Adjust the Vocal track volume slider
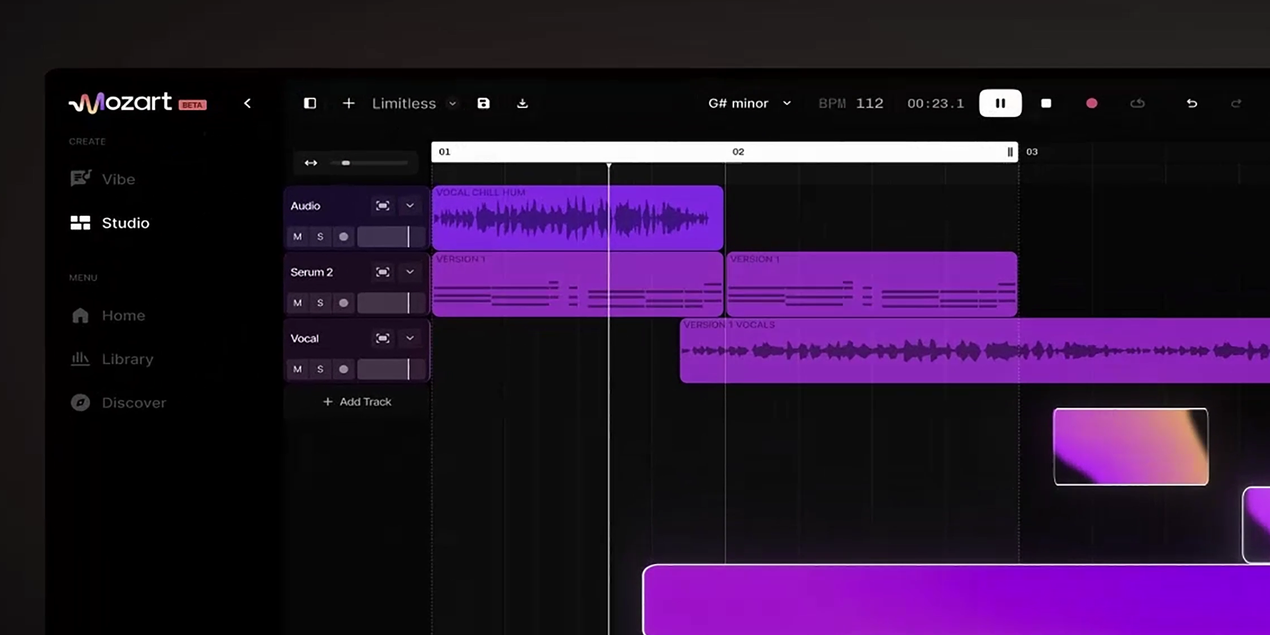The height and width of the screenshot is (635, 1270). click(391, 369)
